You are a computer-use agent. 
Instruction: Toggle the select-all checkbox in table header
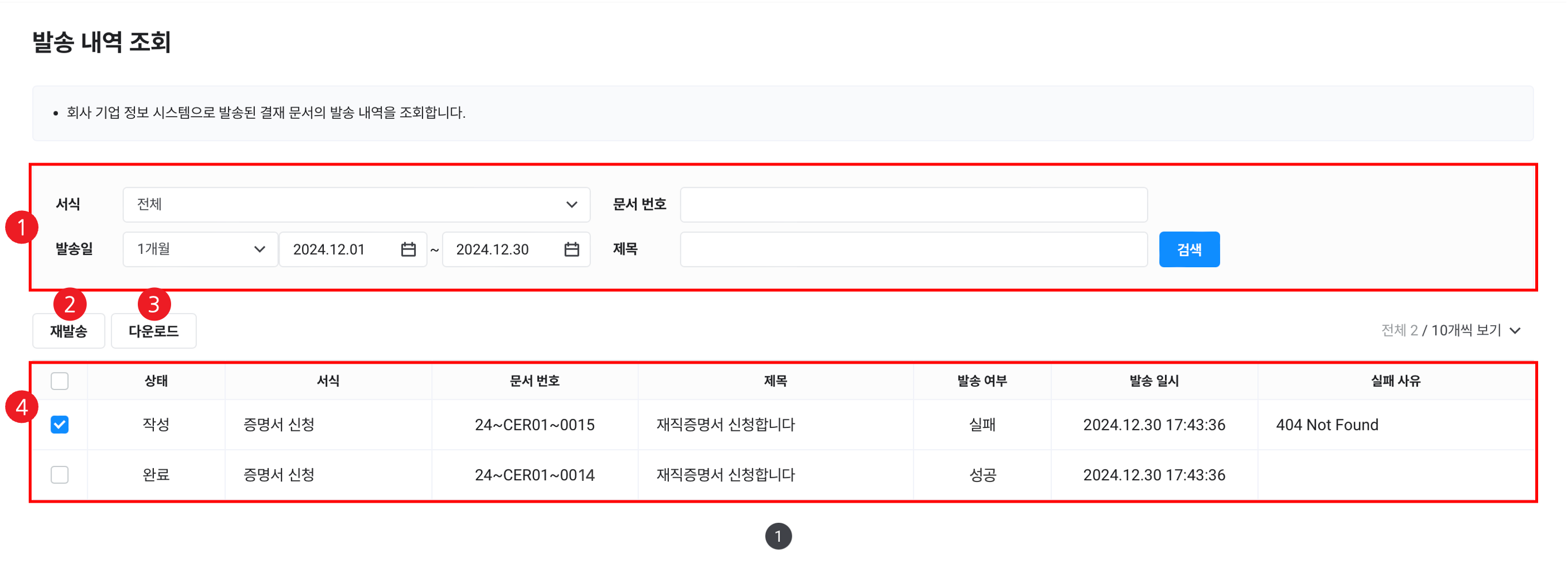click(60, 381)
